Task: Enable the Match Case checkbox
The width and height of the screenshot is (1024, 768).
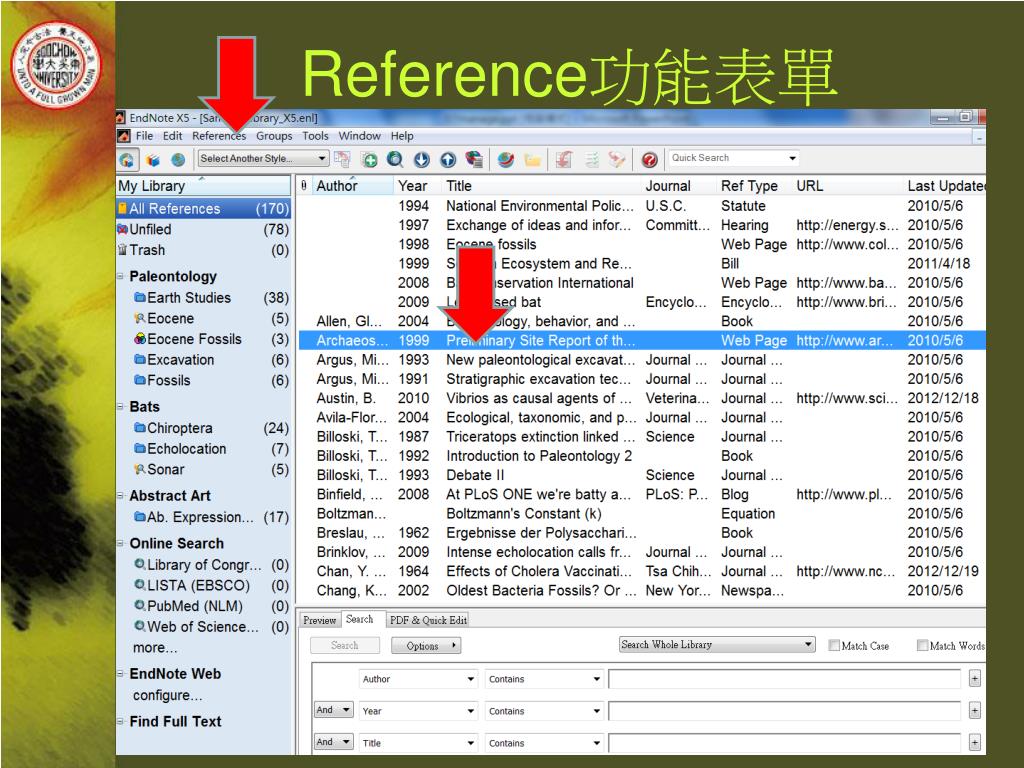Action: click(834, 645)
